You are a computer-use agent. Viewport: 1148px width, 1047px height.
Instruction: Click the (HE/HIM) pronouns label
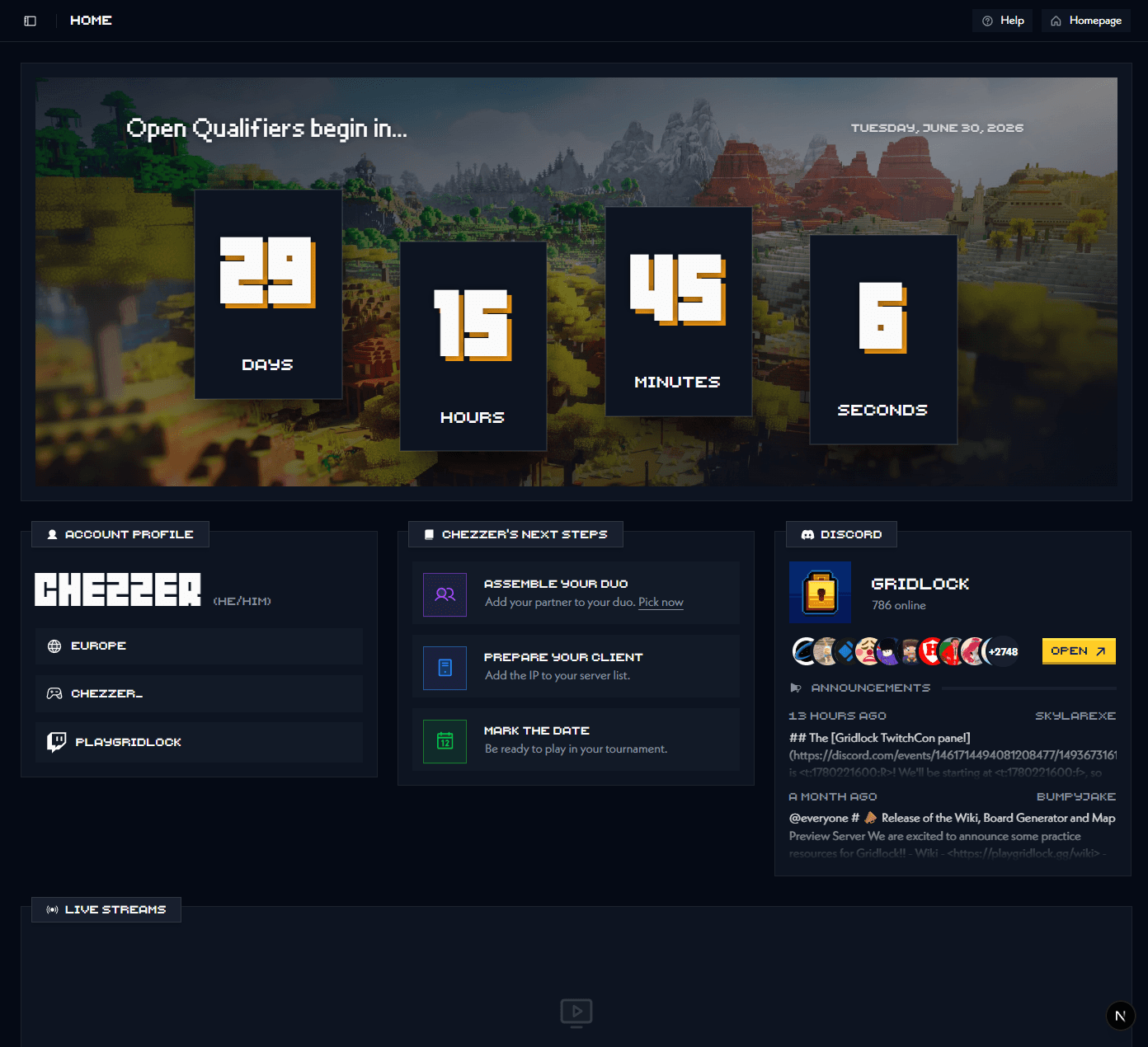(x=242, y=601)
